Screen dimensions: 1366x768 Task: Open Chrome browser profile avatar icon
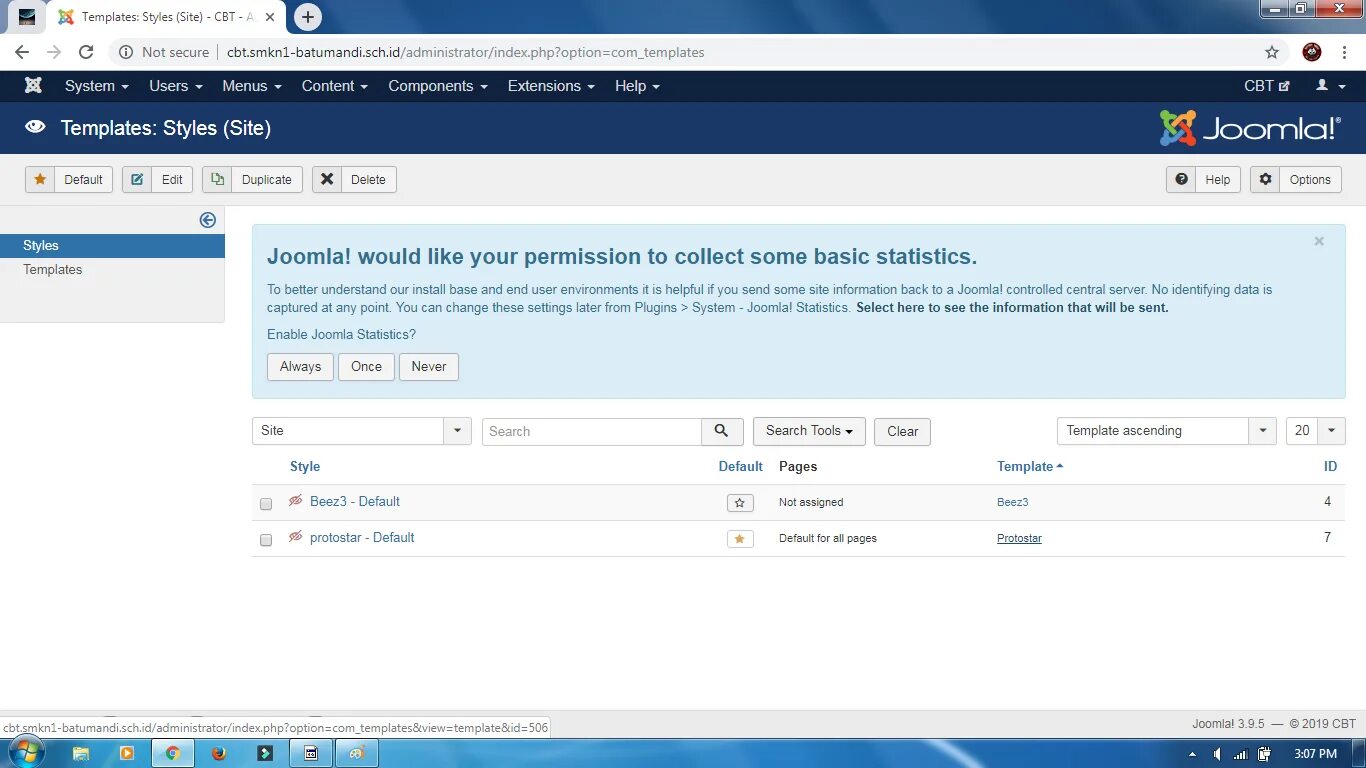pyautogui.click(x=1312, y=52)
